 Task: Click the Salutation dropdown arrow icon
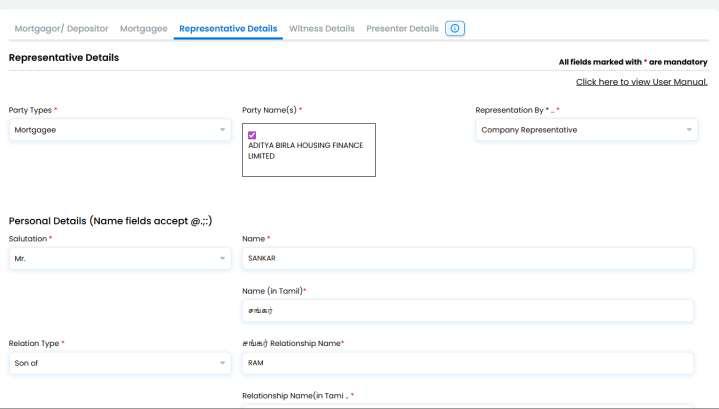tap(222, 259)
